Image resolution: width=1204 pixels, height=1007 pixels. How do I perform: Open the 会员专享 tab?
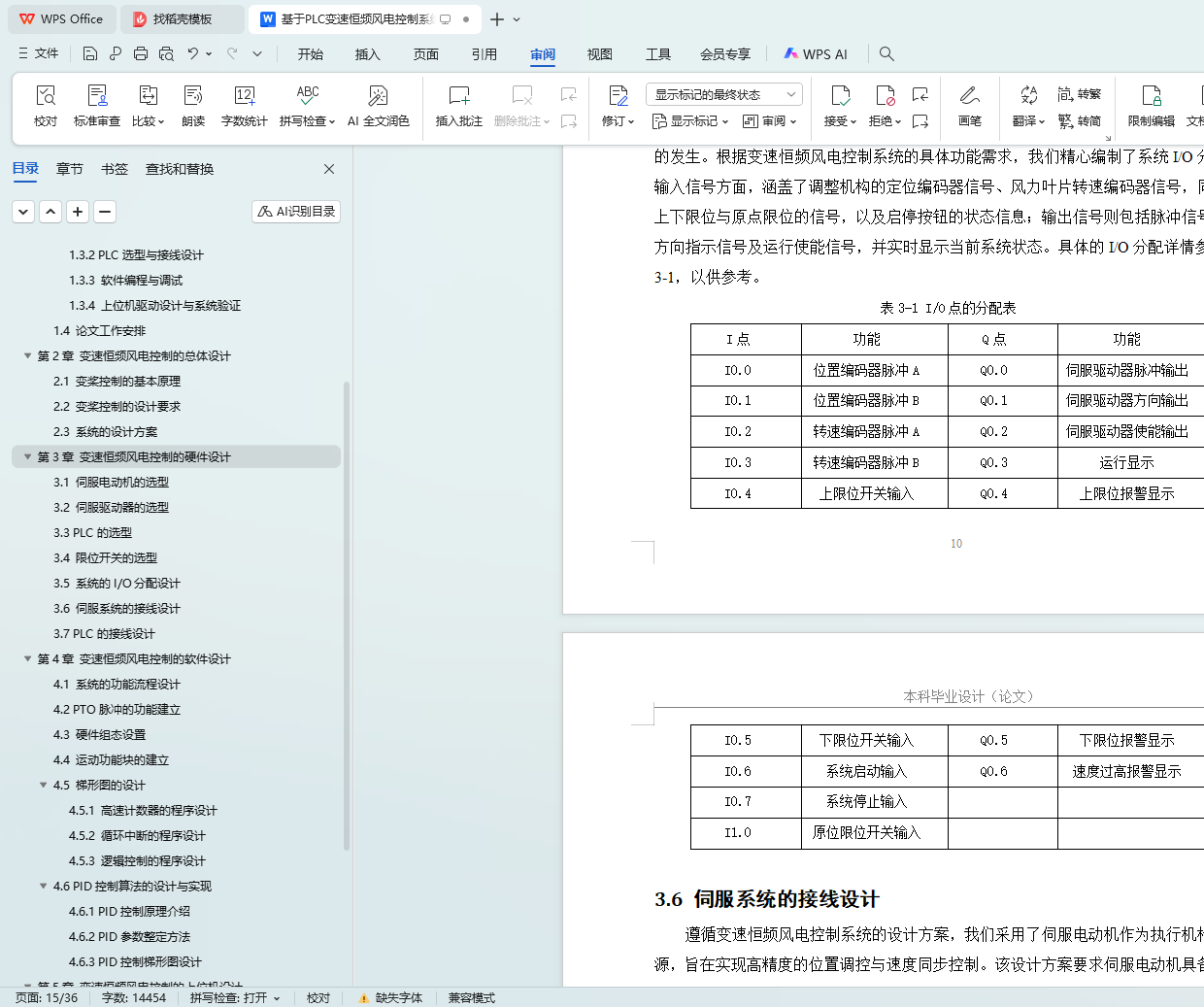(725, 54)
